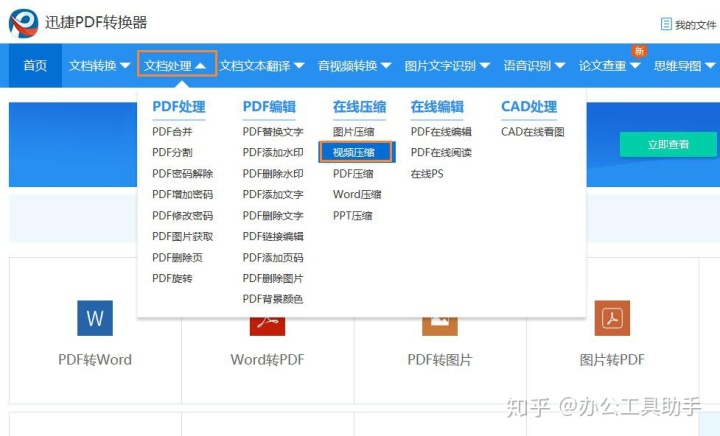Open the 我的文件 document icon
This screenshot has height=436, width=720.
pos(666,24)
